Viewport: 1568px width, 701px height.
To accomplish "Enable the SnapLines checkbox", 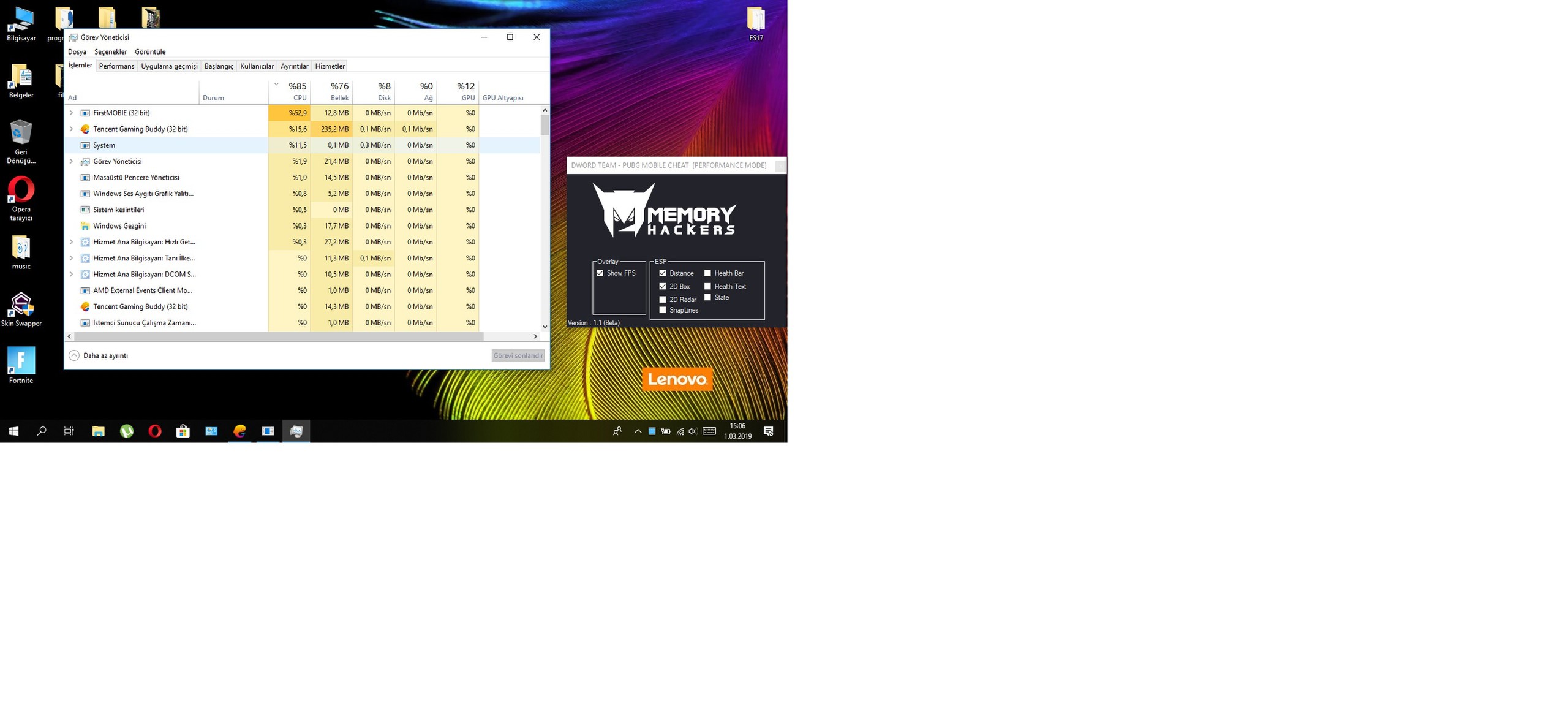I will coord(663,310).
